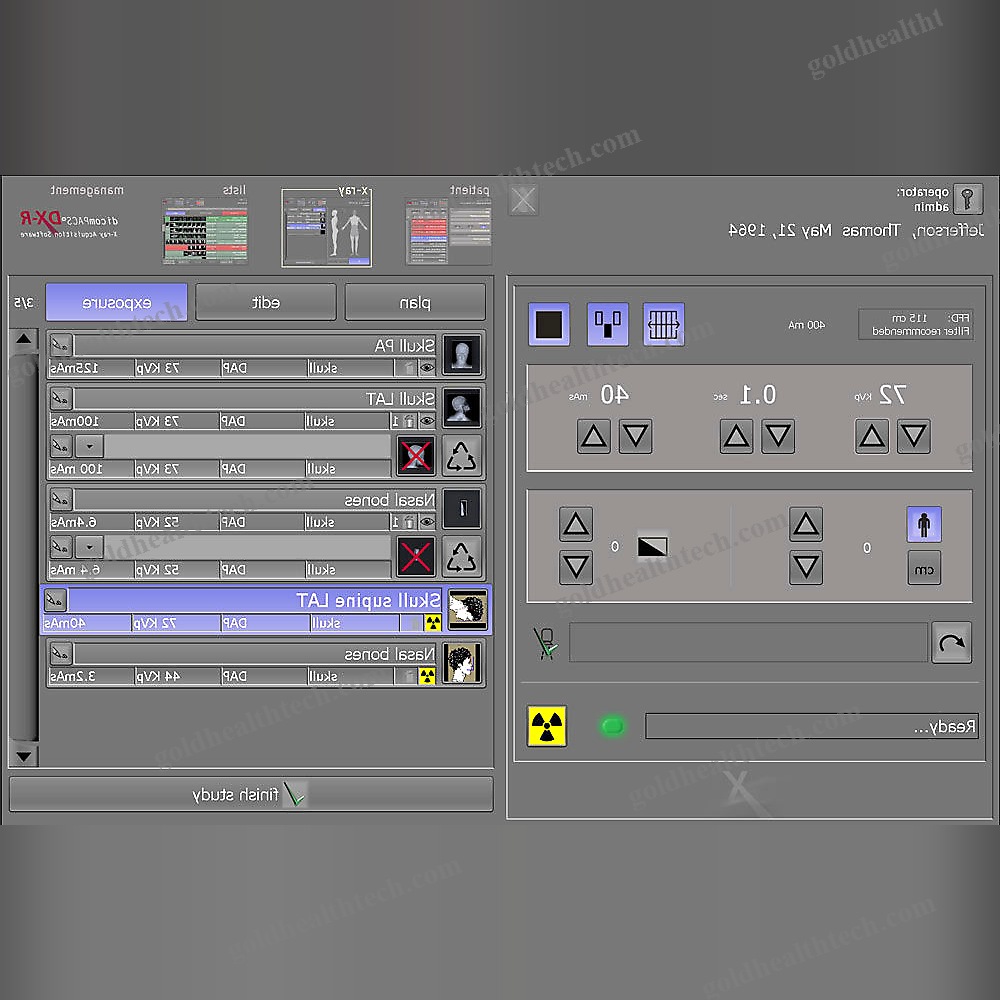The height and width of the screenshot is (1000, 1000).
Task: Click pencil icon on rejected 6.4 mAs row
Action: (61, 547)
